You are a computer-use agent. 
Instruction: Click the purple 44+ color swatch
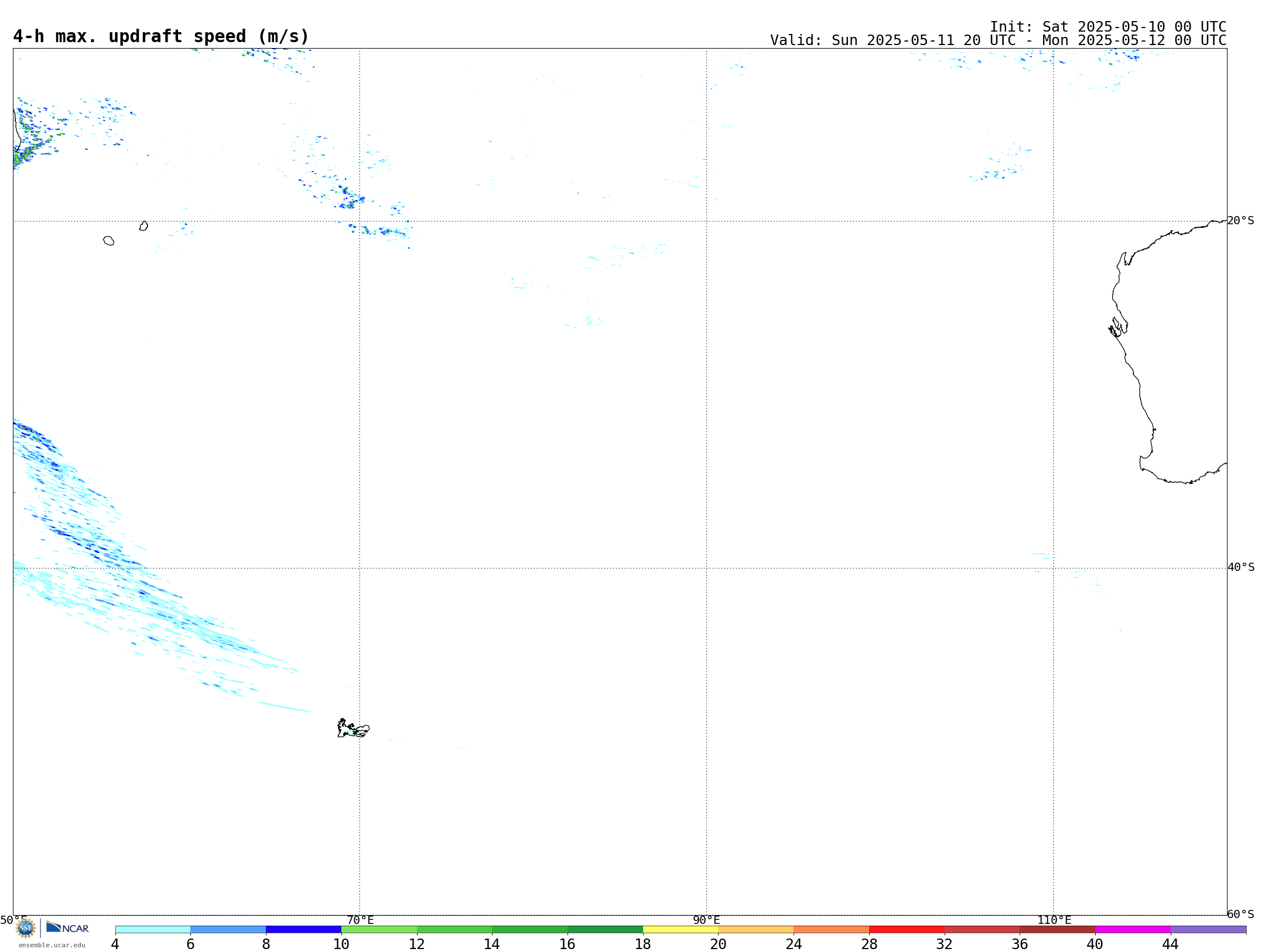click(x=1208, y=930)
